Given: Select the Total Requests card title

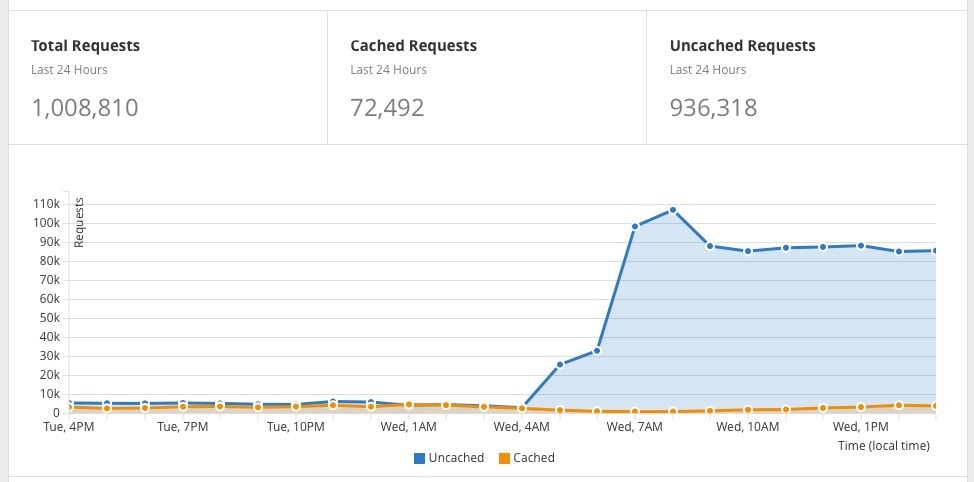Looking at the screenshot, I should tap(85, 46).
